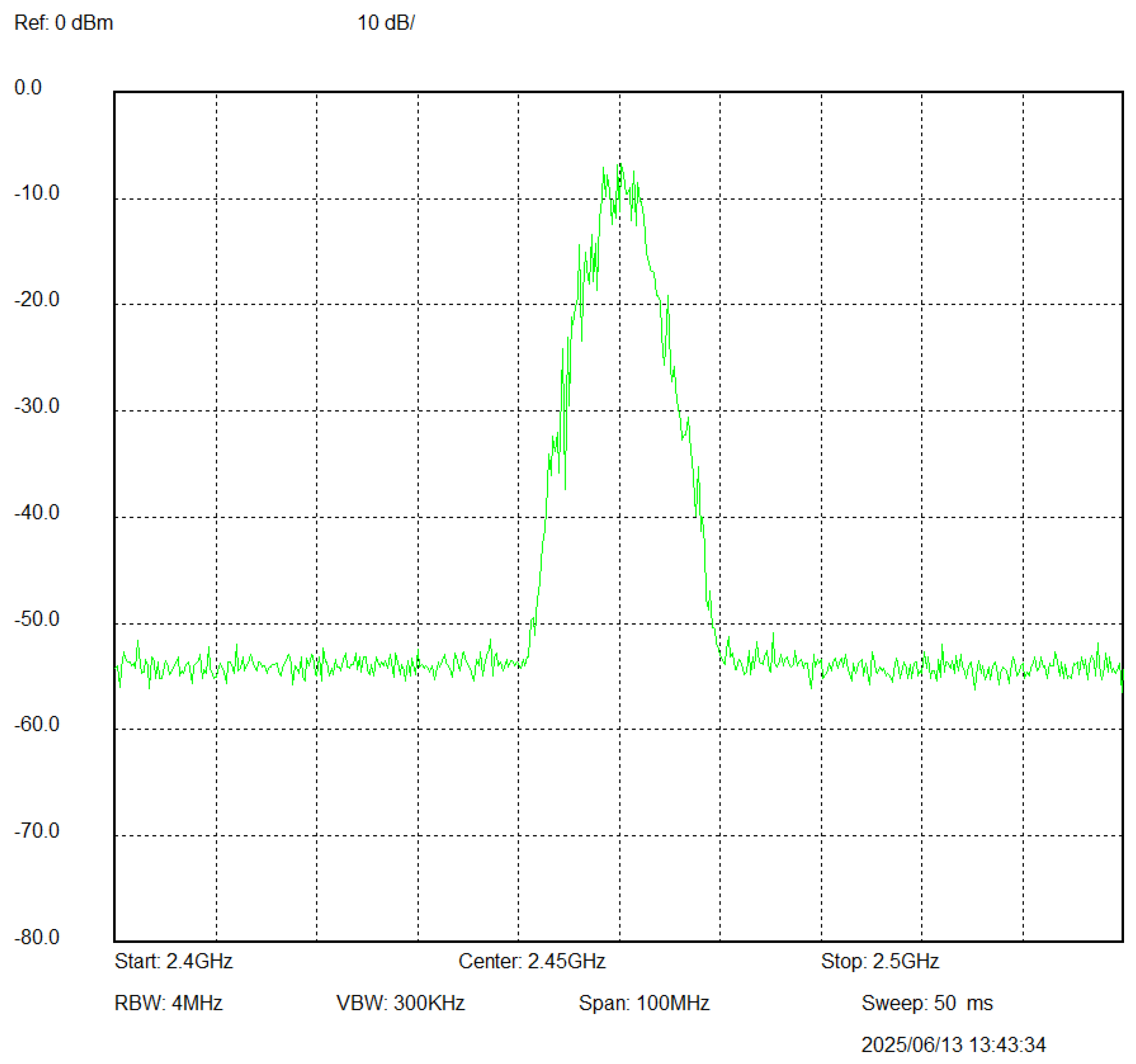Image resolution: width=1136 pixels, height=1064 pixels.
Task: Click the VBW: 300KHz setting text
Action: 400,1003
